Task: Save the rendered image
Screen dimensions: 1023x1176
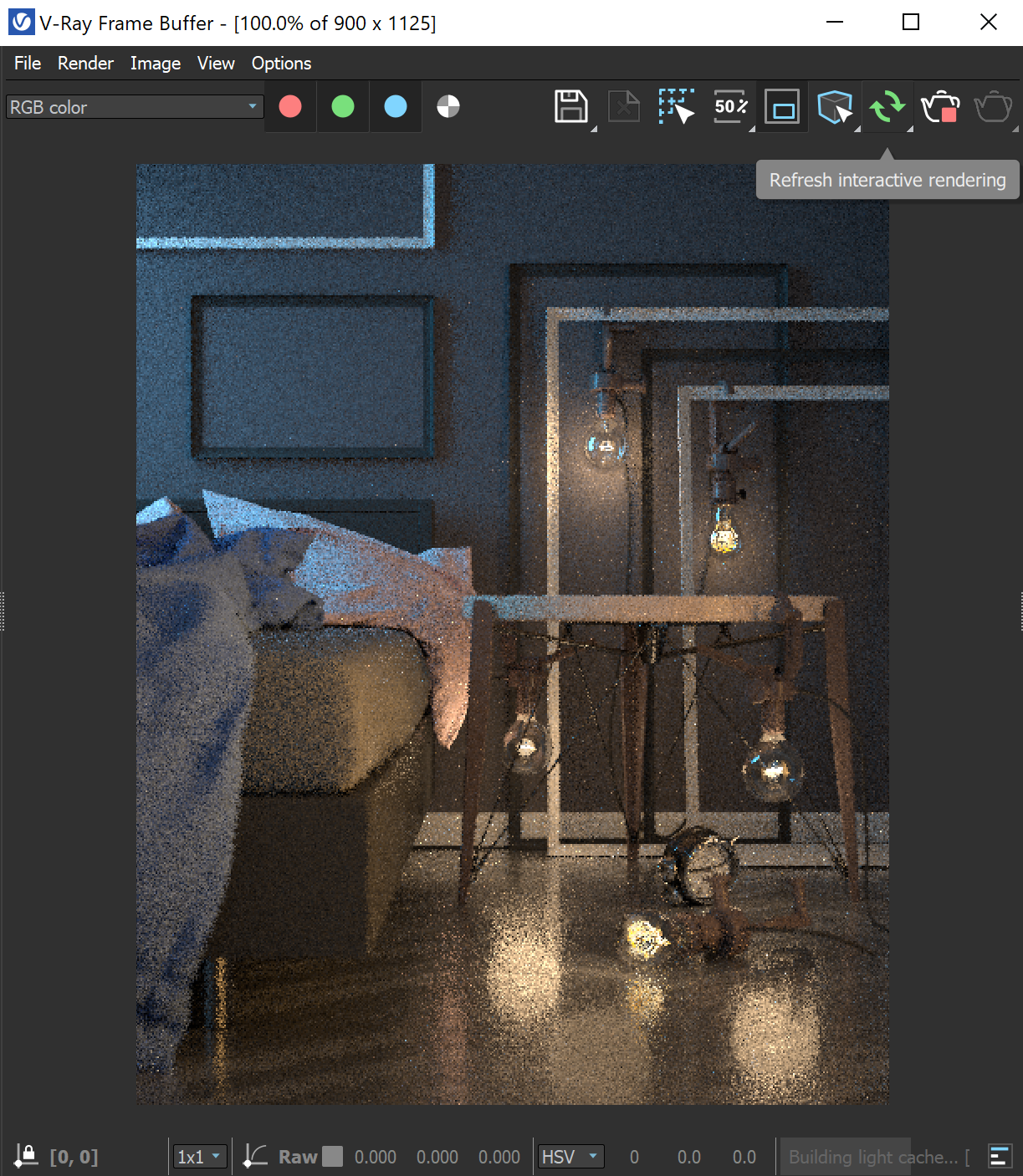Action: pos(571,106)
